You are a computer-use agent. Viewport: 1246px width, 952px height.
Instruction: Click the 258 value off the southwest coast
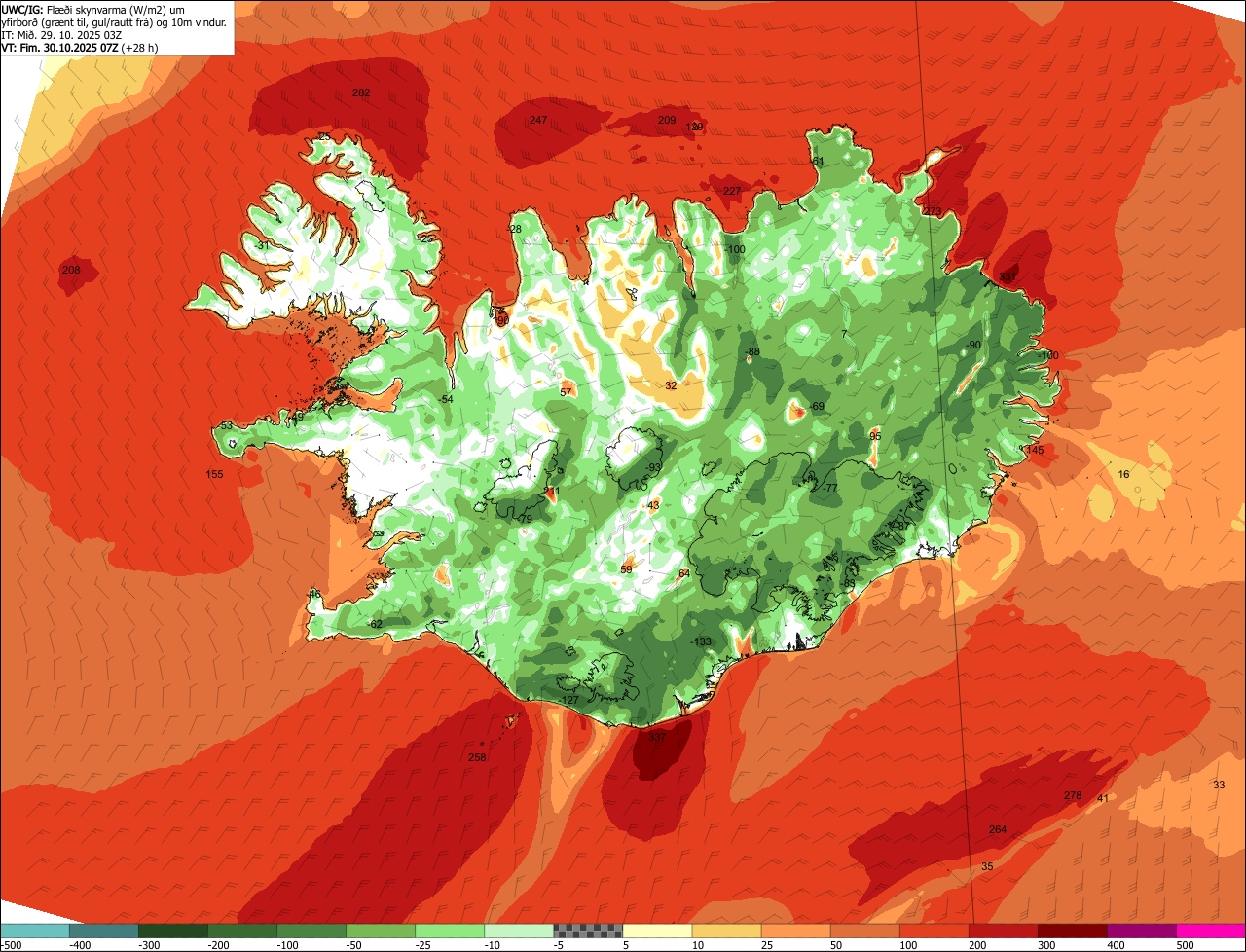point(477,757)
